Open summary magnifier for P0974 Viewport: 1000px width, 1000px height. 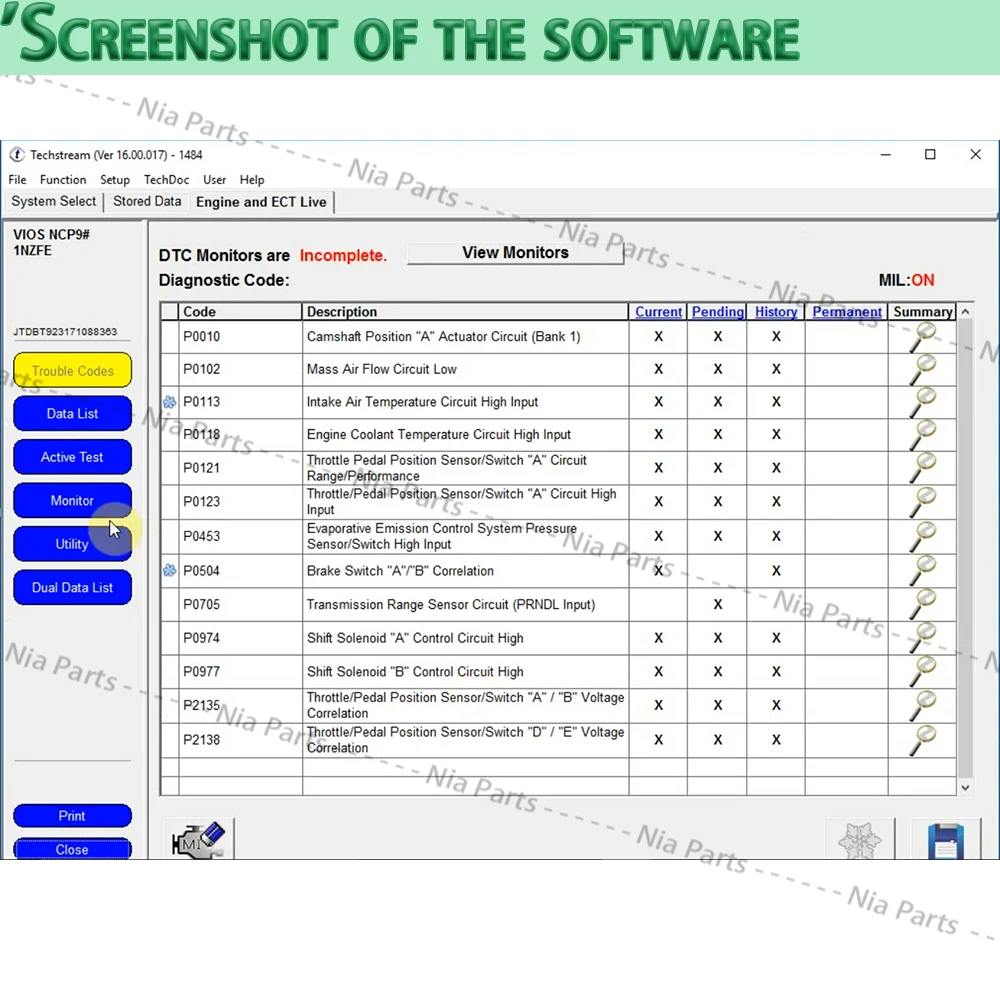click(922, 638)
